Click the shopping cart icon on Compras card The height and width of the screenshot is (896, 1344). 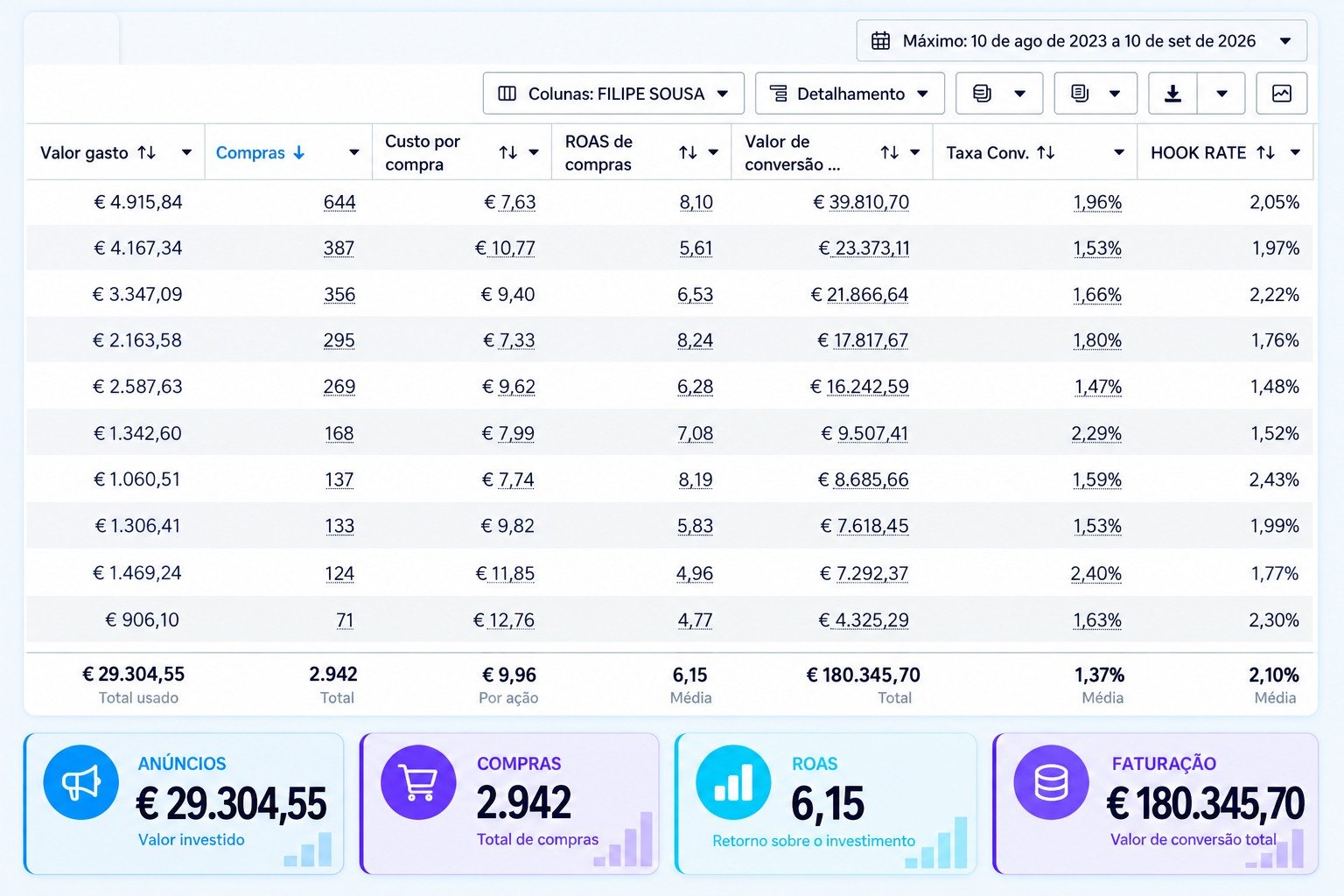[418, 782]
